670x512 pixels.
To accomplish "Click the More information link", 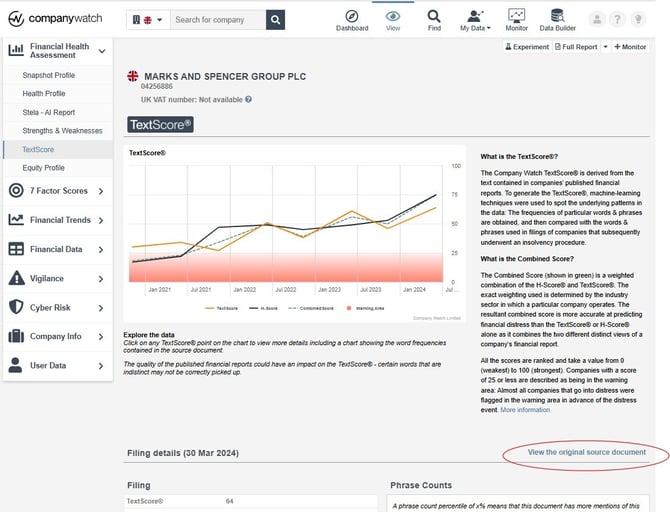I will tap(526, 410).
